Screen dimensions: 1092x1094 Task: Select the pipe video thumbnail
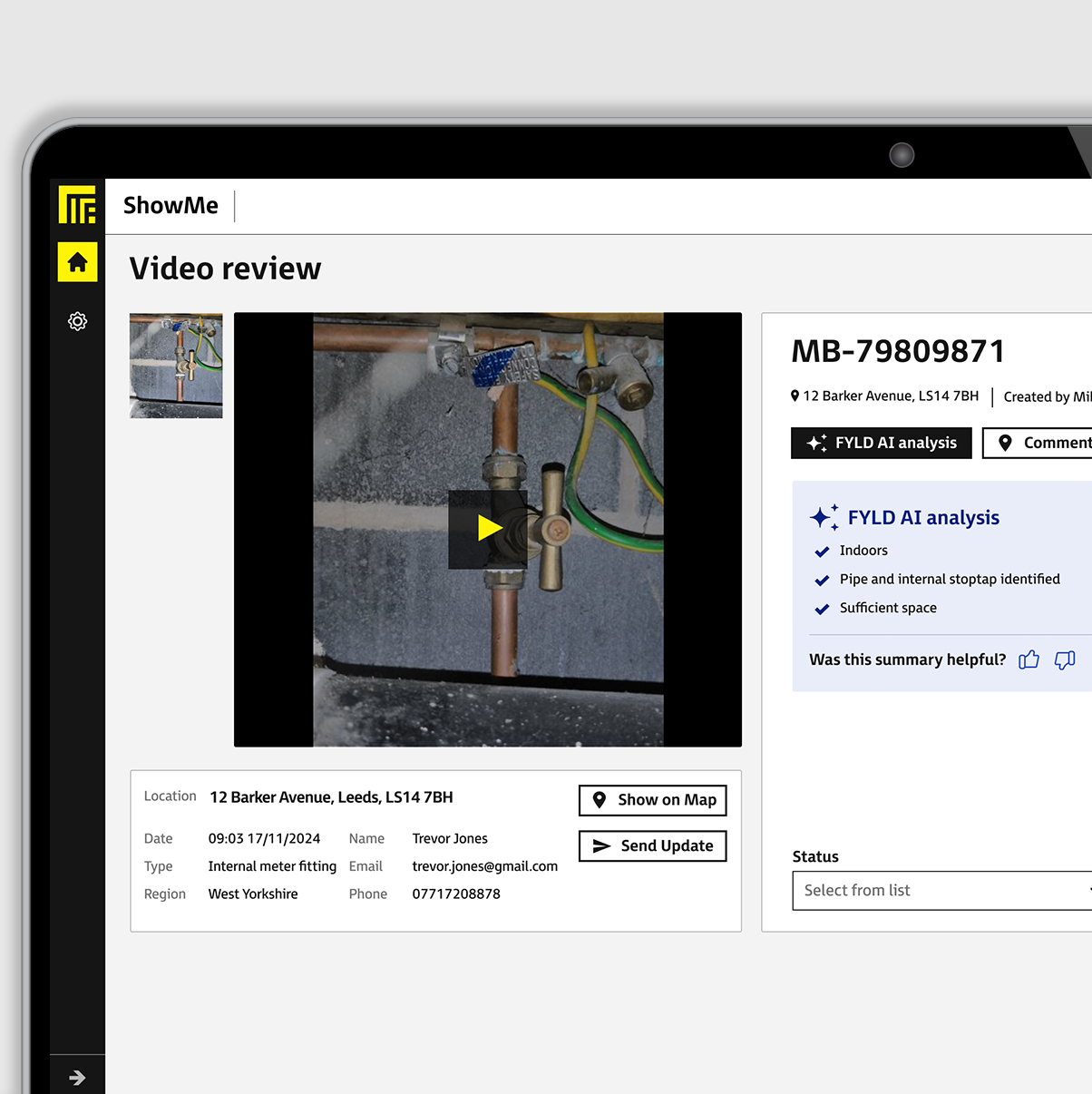pos(176,366)
